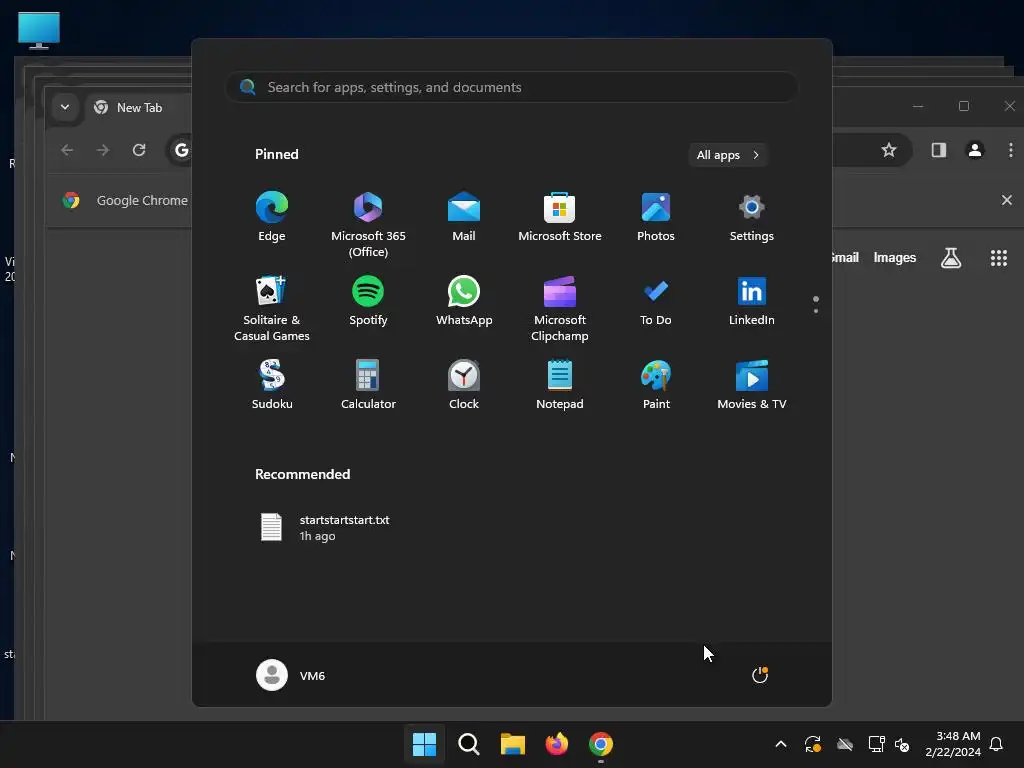Go to next pinned apps page dot
The image size is (1024, 768).
[816, 311]
